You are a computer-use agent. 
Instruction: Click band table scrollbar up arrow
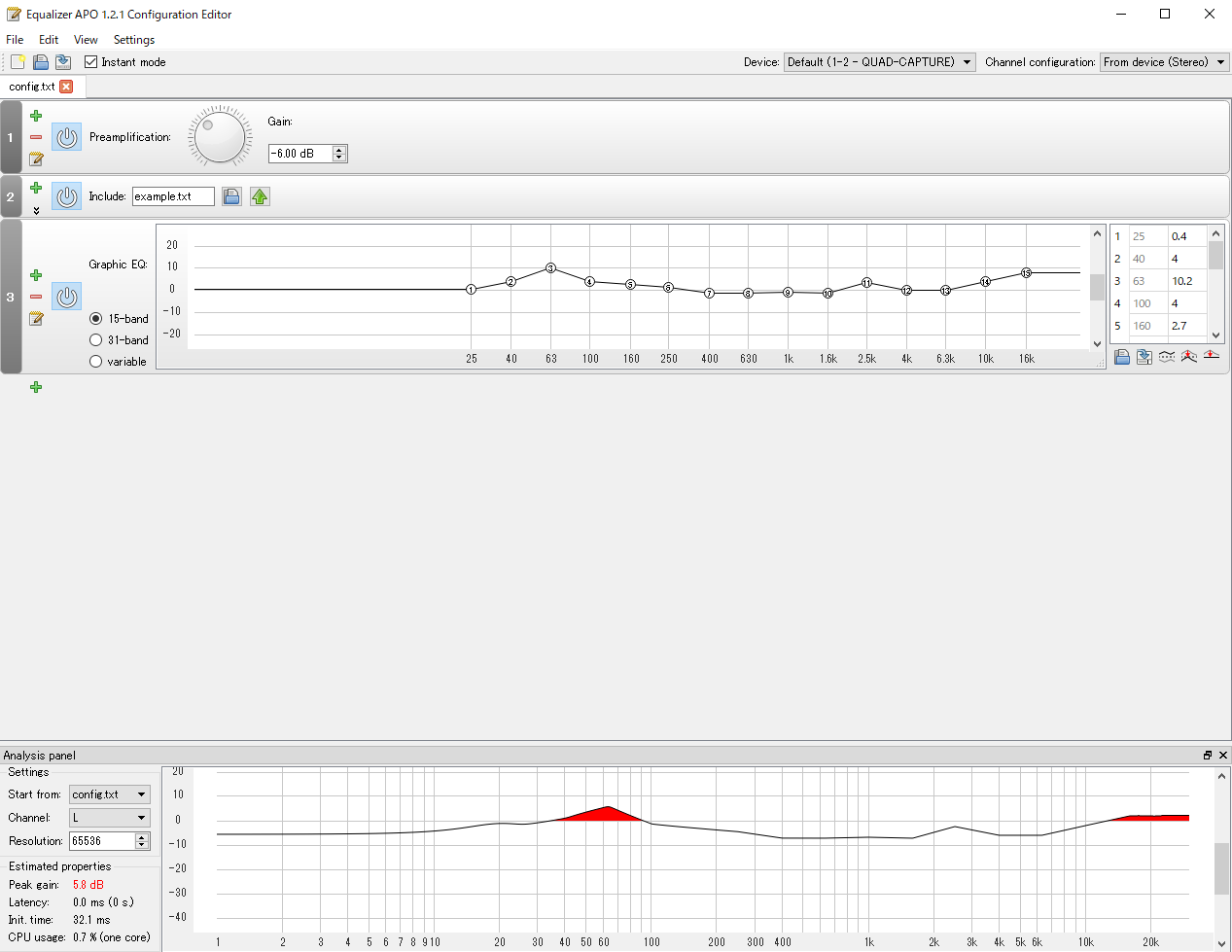1215,233
